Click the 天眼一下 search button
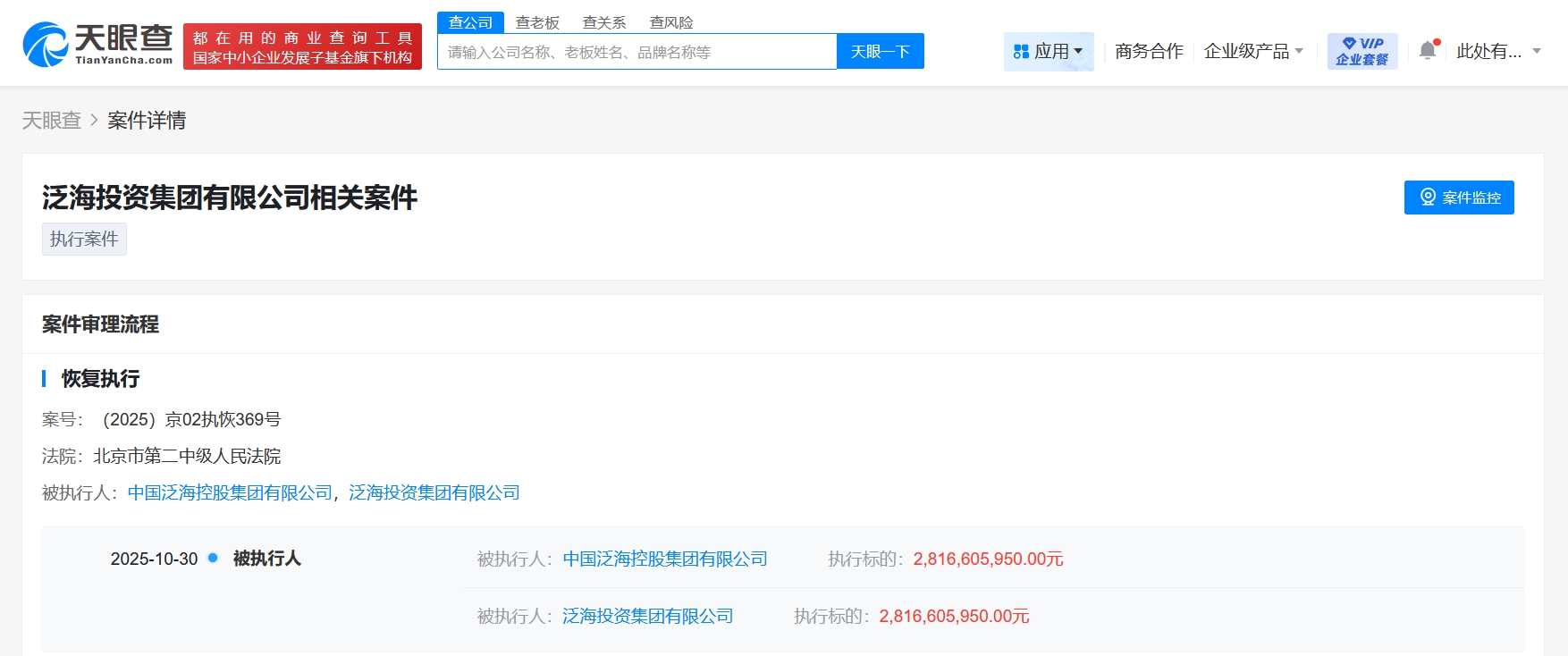The image size is (1568, 656). [x=880, y=52]
